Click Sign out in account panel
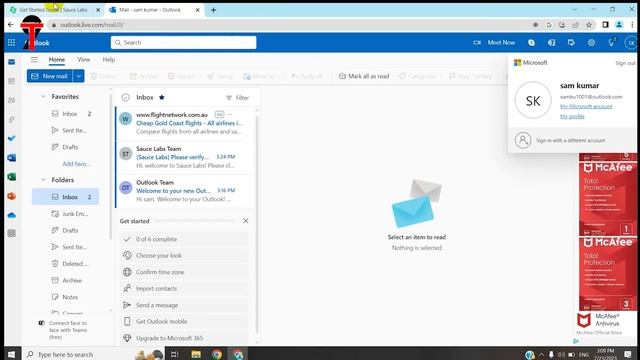640x360 pixels. [625, 63]
